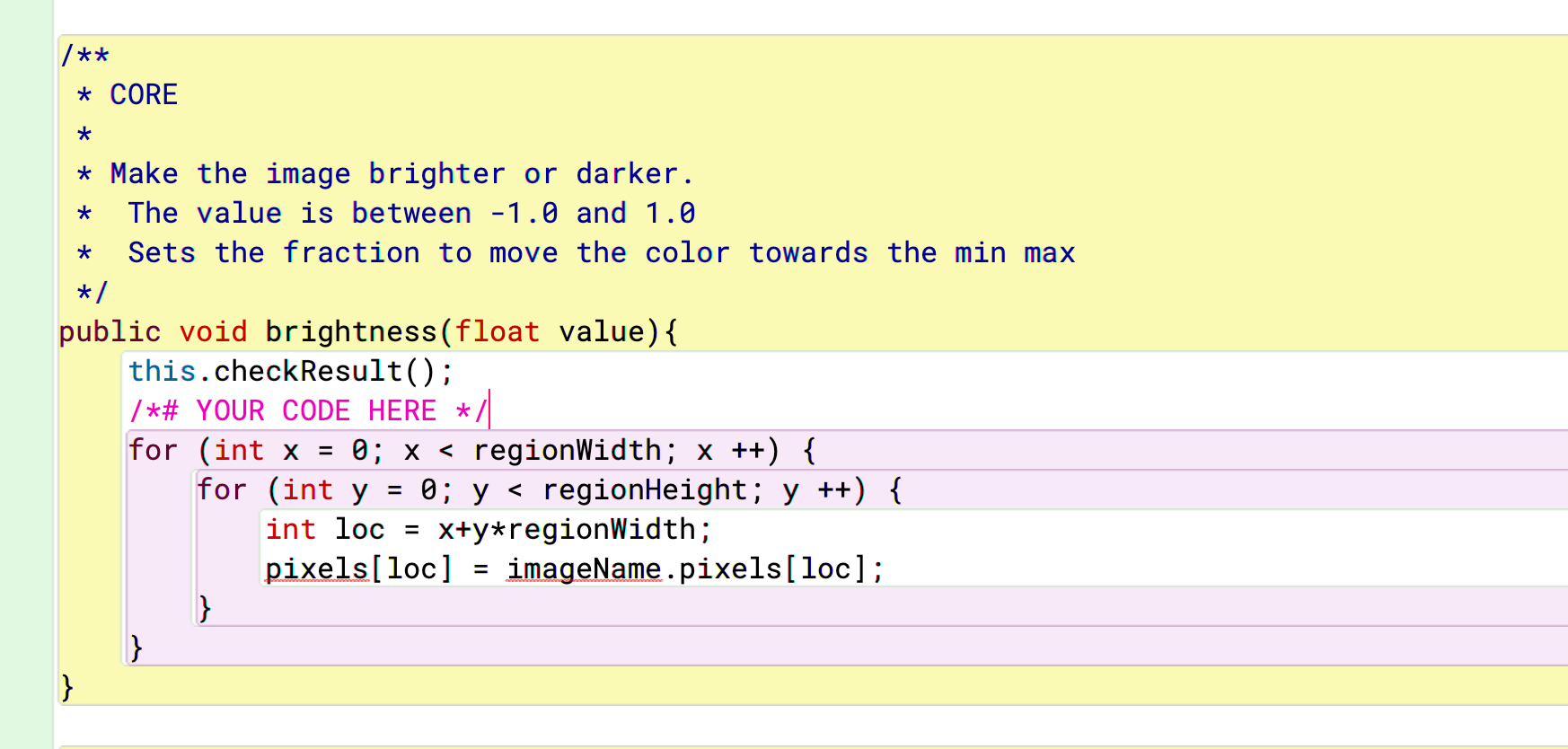
Task: Click the inner for loop over regionHeight
Action: (550, 489)
